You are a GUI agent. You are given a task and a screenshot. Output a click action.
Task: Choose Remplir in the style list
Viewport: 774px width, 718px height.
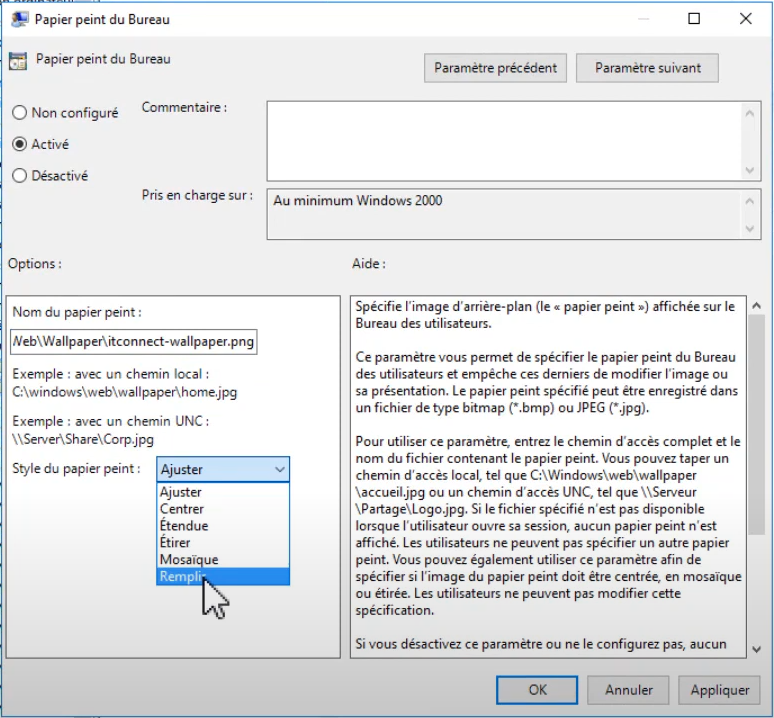pyautogui.click(x=223, y=576)
